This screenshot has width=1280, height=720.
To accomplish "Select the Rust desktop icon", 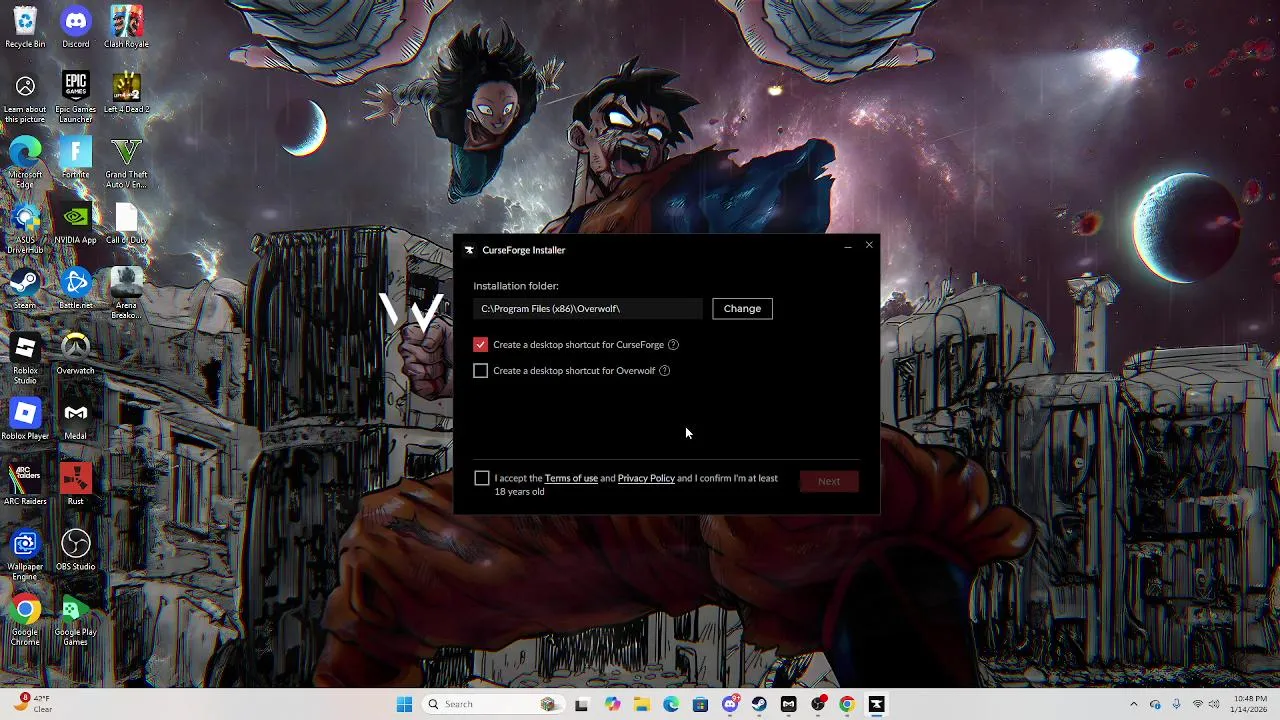I will (76, 485).
